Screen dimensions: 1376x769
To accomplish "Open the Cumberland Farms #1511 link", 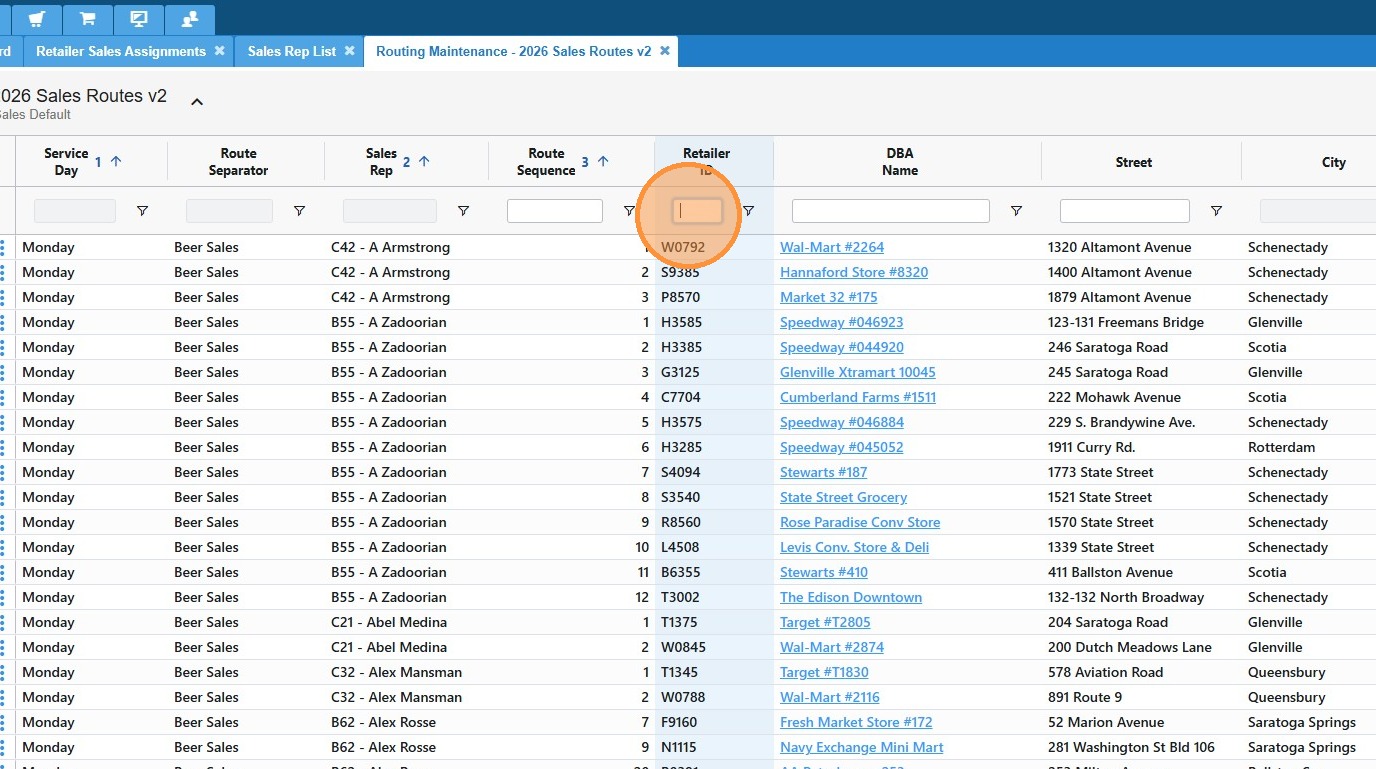I will (857, 397).
